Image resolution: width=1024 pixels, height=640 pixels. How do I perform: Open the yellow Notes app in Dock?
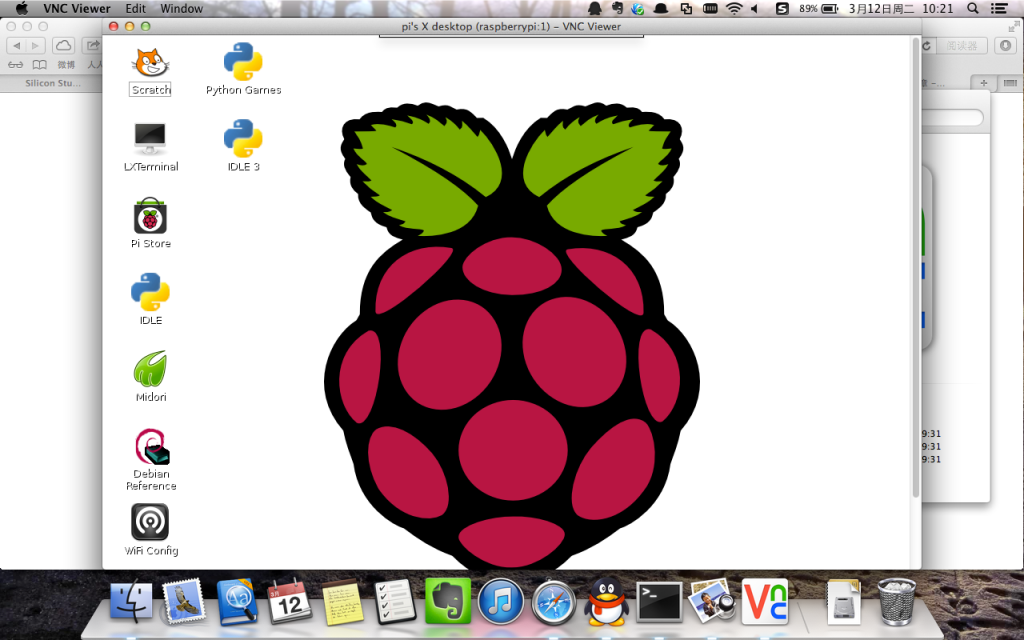(x=342, y=602)
